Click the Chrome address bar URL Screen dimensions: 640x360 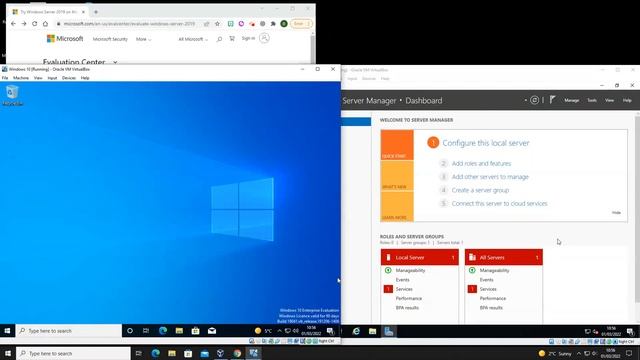point(129,24)
